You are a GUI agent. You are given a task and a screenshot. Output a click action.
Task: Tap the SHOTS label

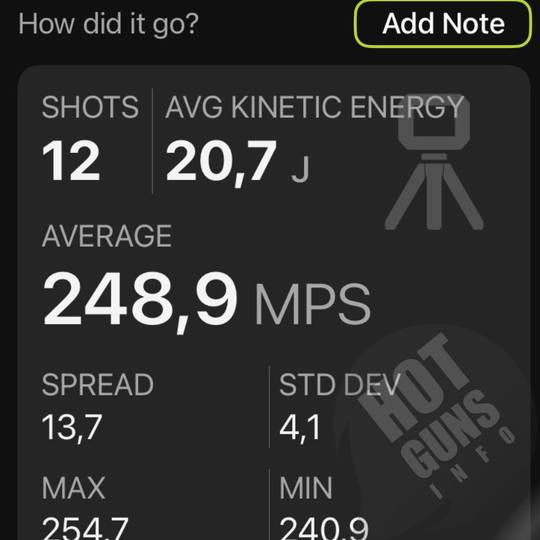click(90, 107)
